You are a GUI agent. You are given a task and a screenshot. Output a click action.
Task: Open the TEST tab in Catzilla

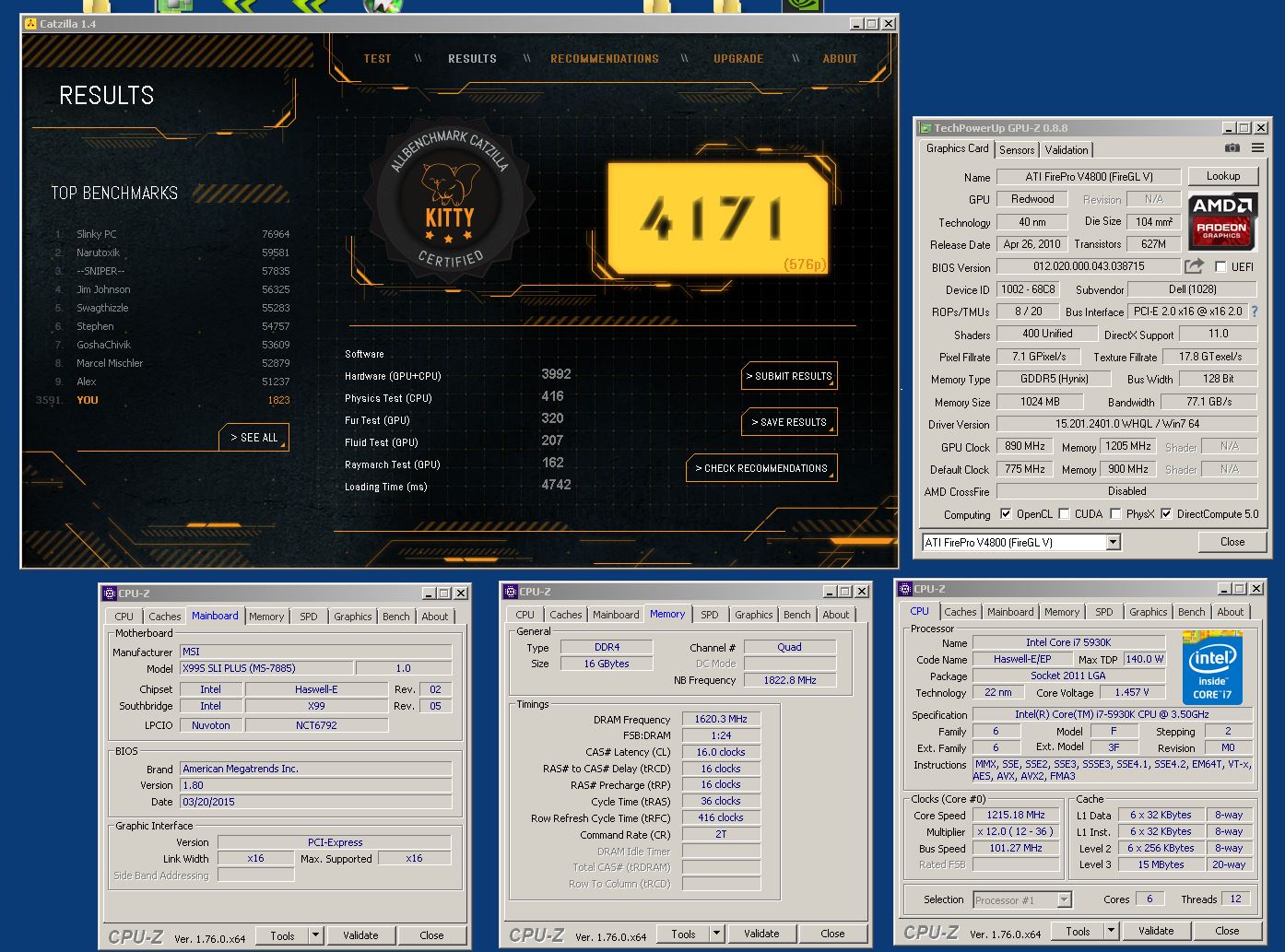377,59
